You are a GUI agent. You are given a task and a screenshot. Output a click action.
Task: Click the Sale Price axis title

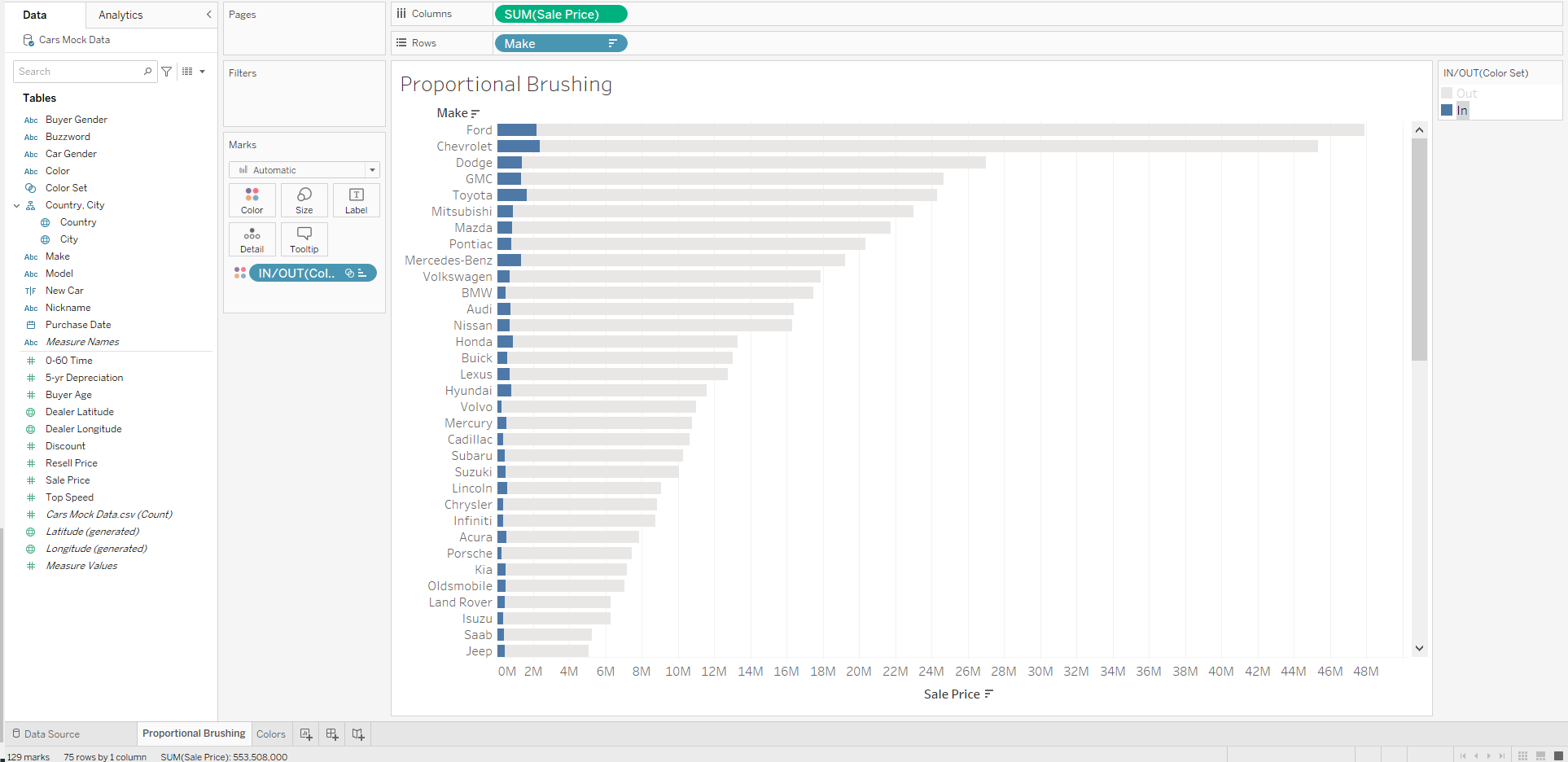[952, 694]
